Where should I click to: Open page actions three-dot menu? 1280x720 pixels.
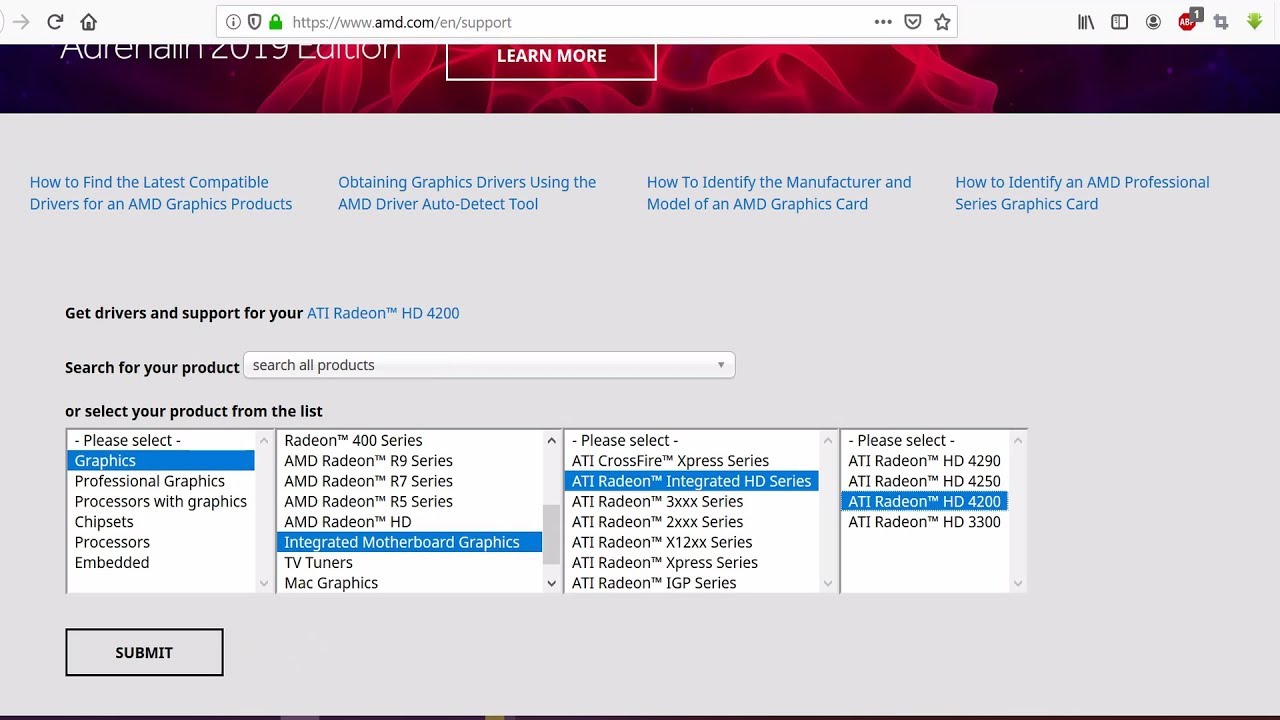[883, 22]
